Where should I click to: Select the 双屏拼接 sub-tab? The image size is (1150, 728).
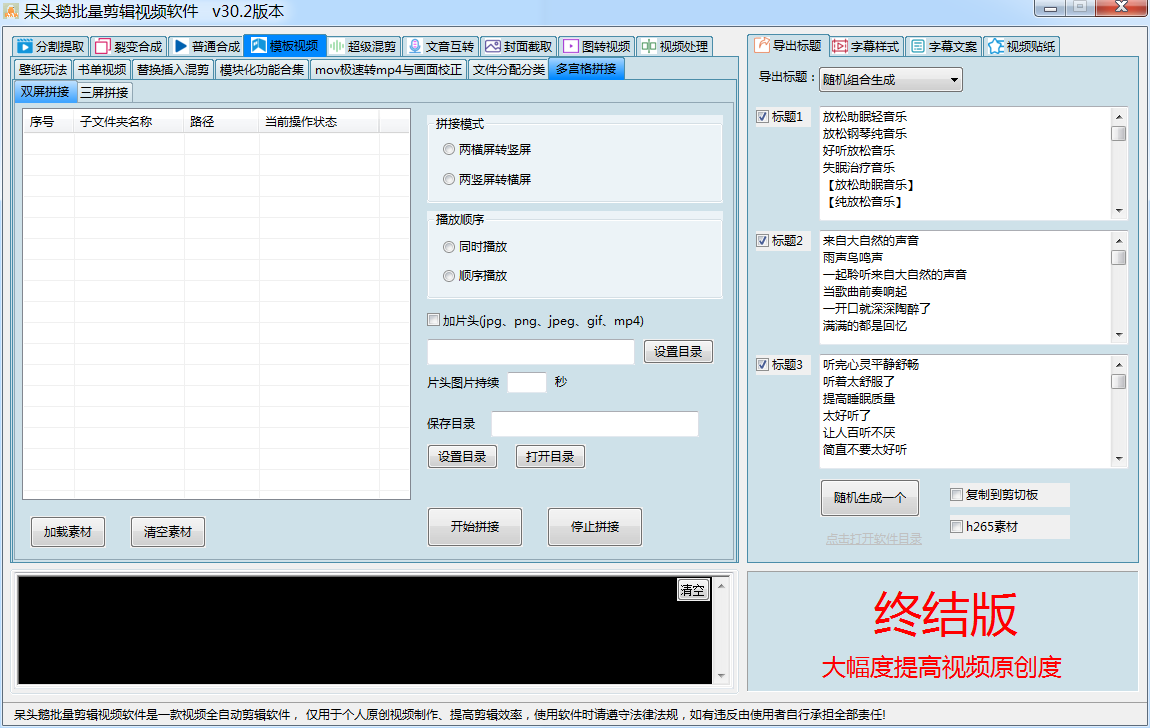point(45,92)
